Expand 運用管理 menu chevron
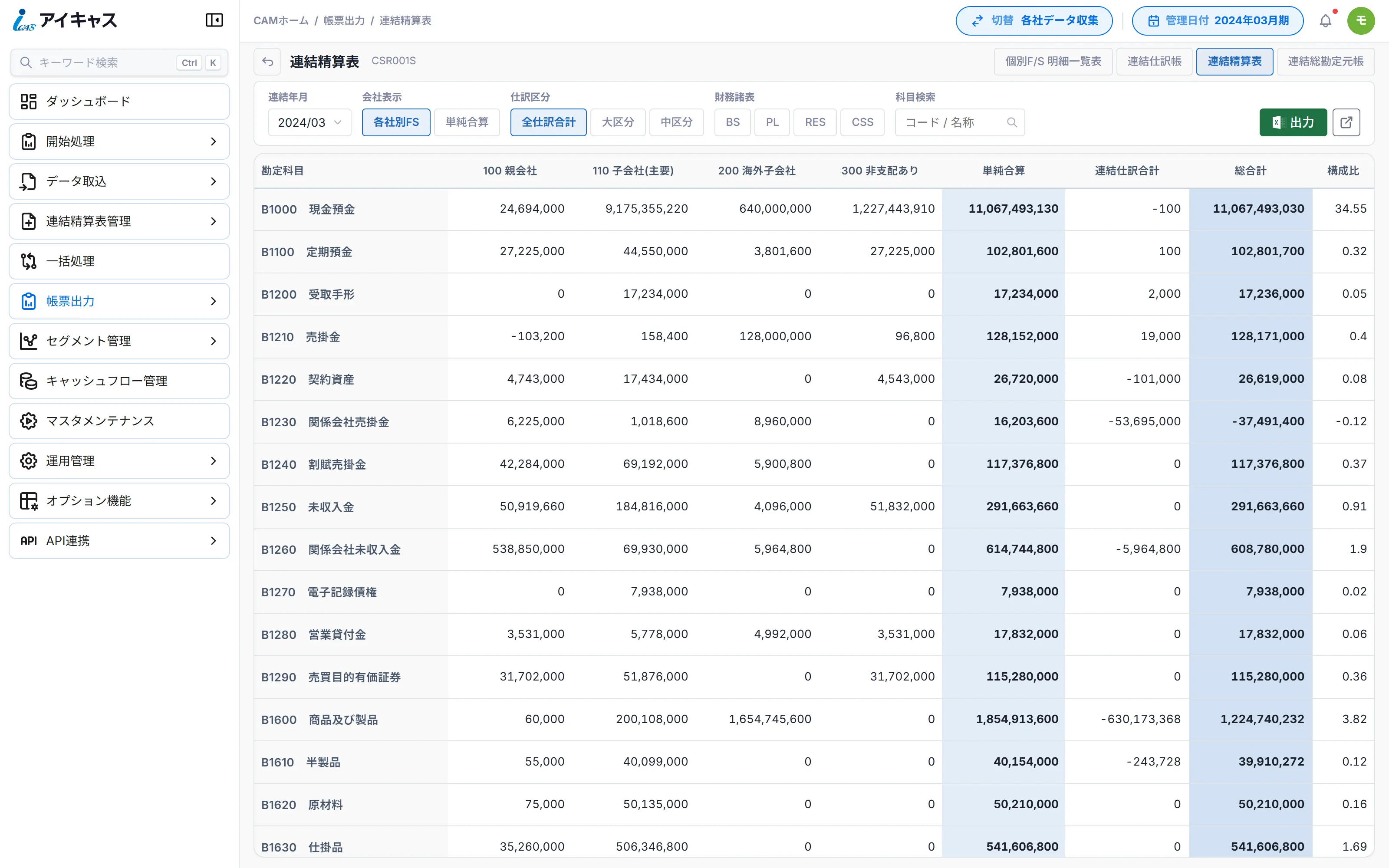The height and width of the screenshot is (868, 1389). [x=214, y=460]
